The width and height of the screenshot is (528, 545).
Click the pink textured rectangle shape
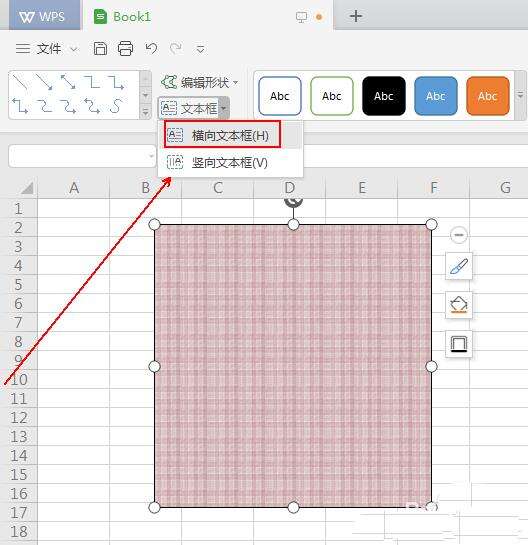tap(293, 366)
